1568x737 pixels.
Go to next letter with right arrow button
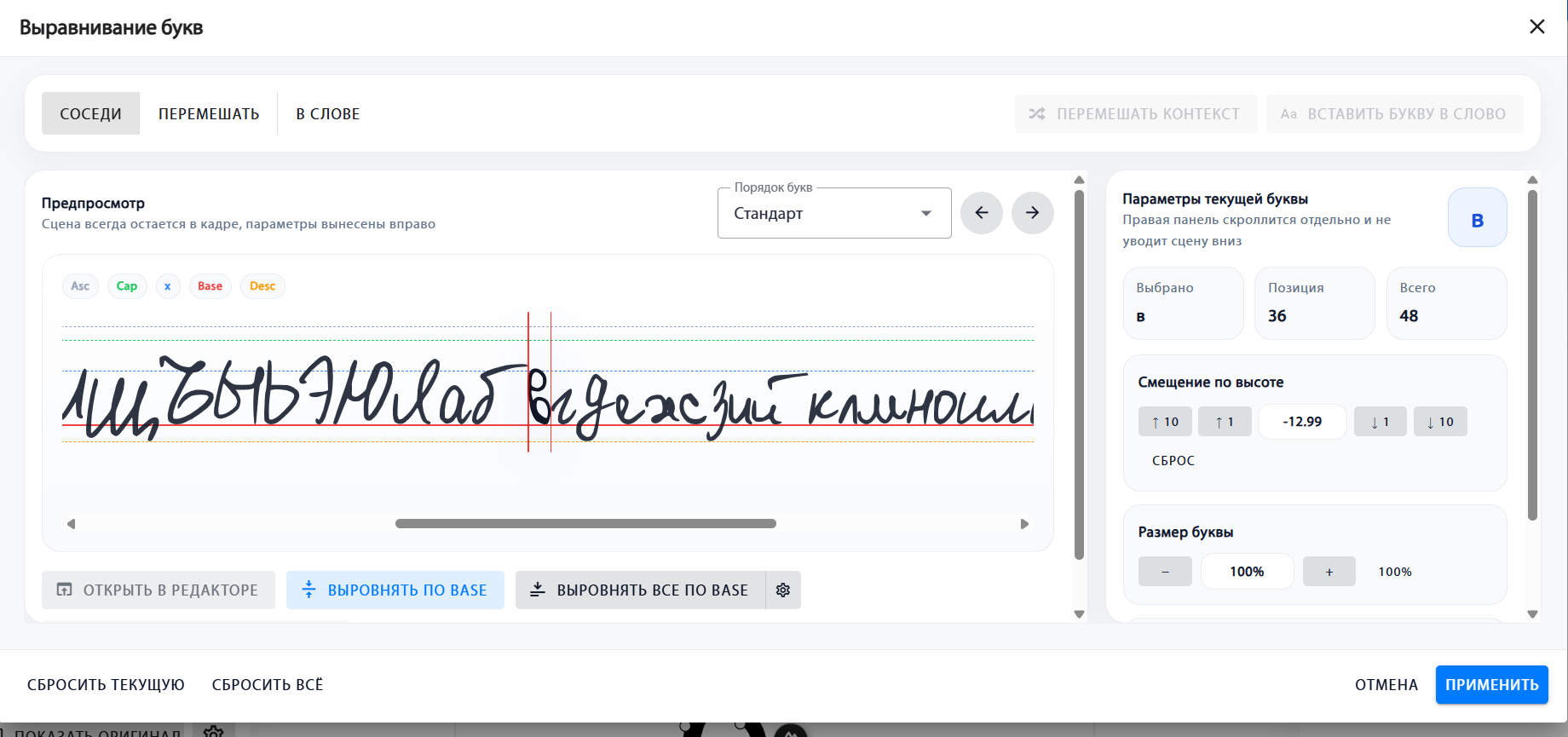click(1033, 213)
